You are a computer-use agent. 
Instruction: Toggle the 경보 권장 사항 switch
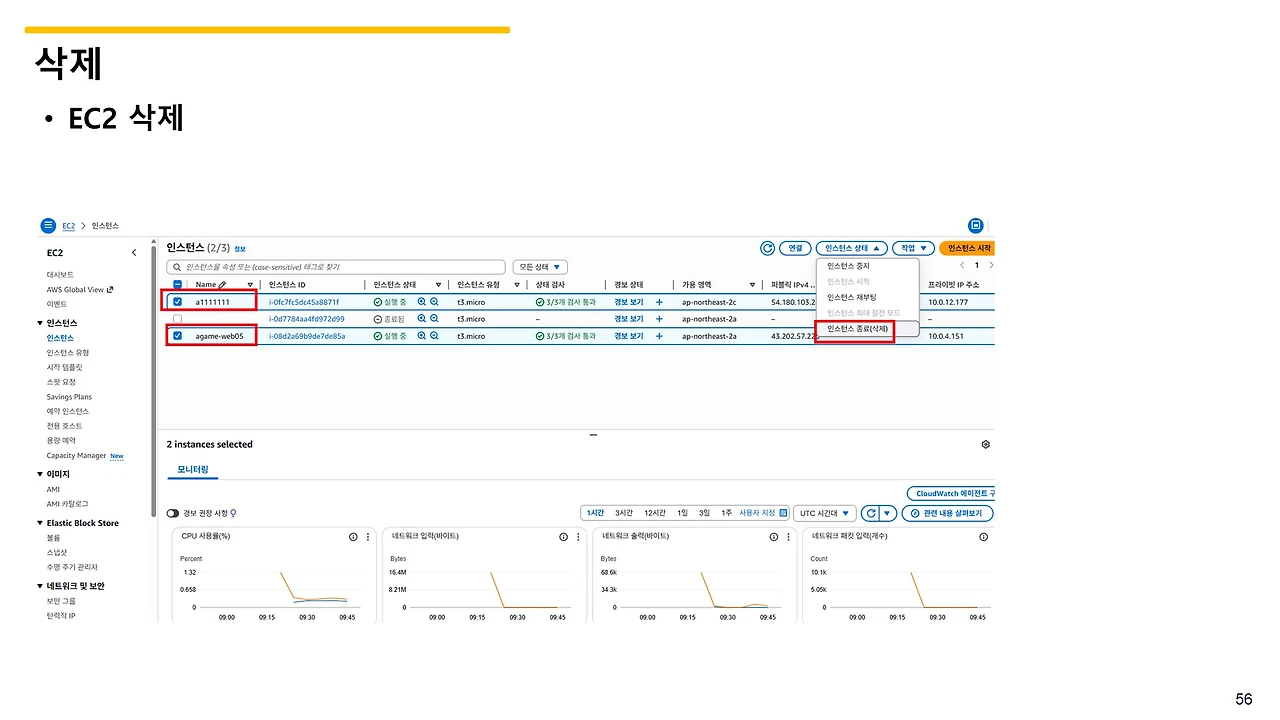(173, 514)
